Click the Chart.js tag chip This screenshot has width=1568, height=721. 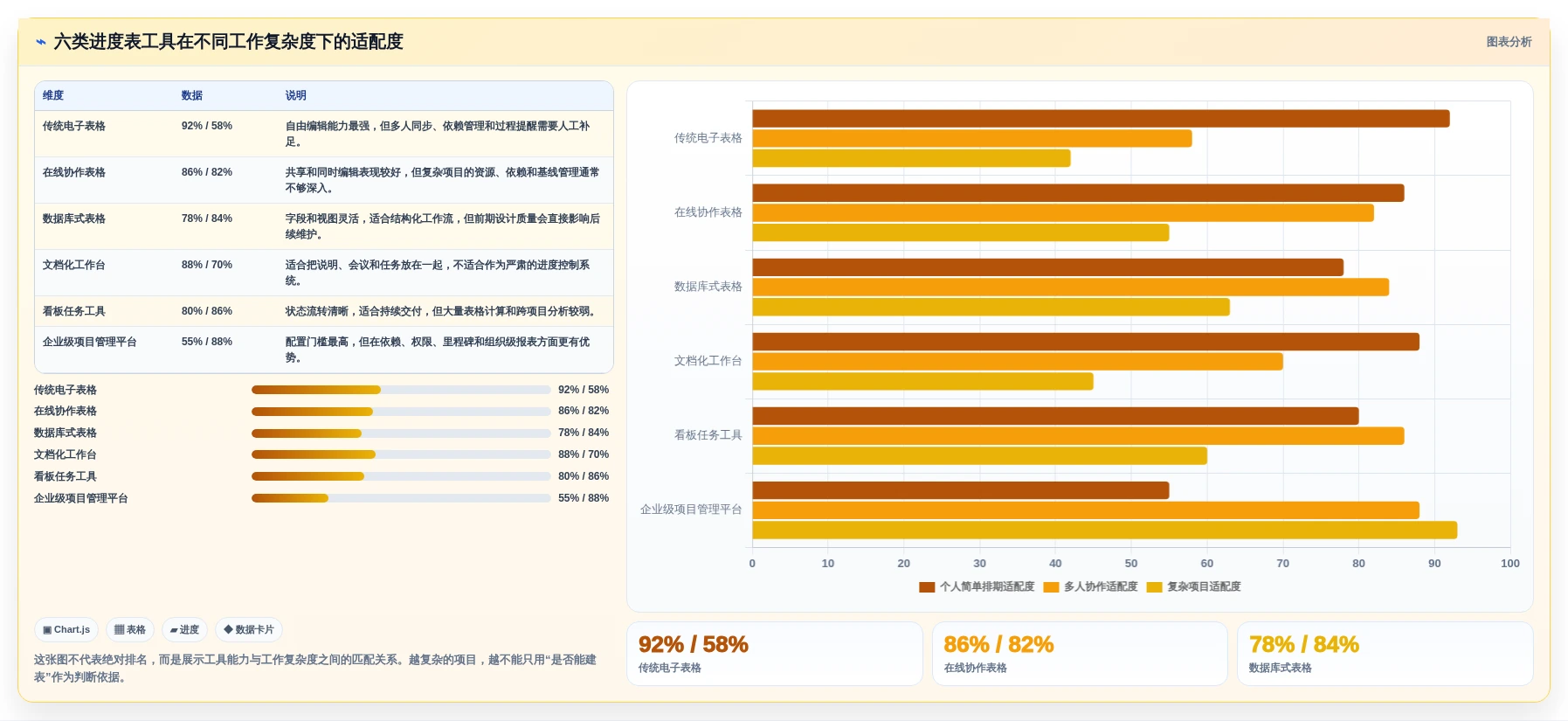(x=66, y=629)
